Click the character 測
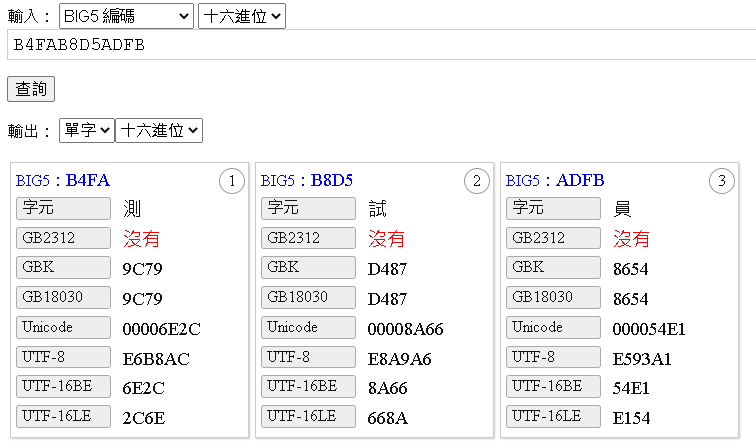The image size is (756, 448). pyautogui.click(x=132, y=209)
